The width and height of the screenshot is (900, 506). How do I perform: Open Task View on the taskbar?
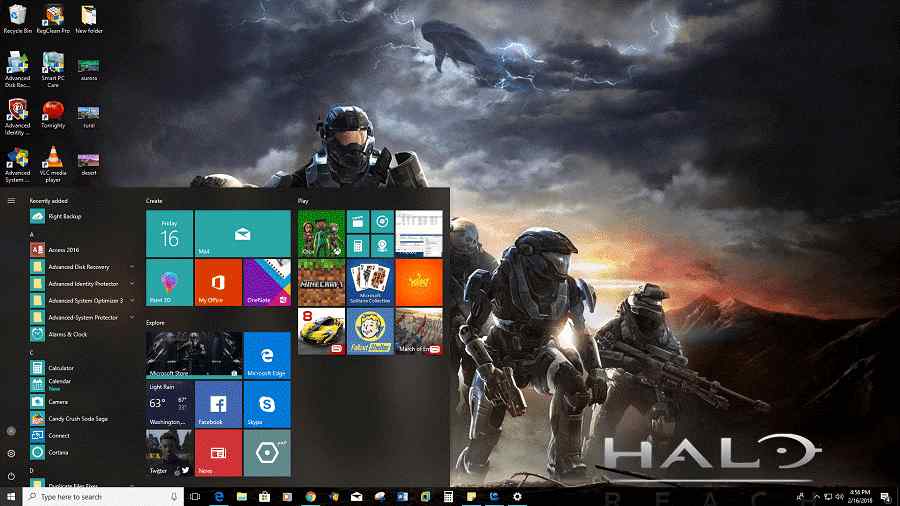coord(195,497)
